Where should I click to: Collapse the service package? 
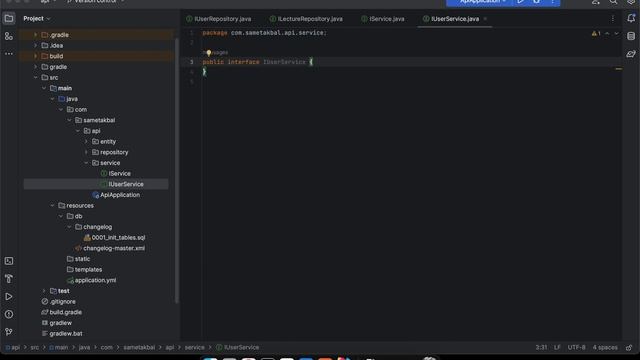click(x=86, y=163)
